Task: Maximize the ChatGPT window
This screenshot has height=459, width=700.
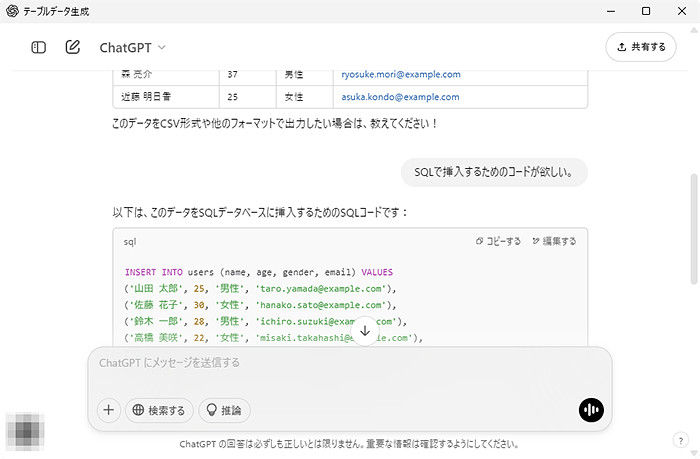Action: pos(646,11)
